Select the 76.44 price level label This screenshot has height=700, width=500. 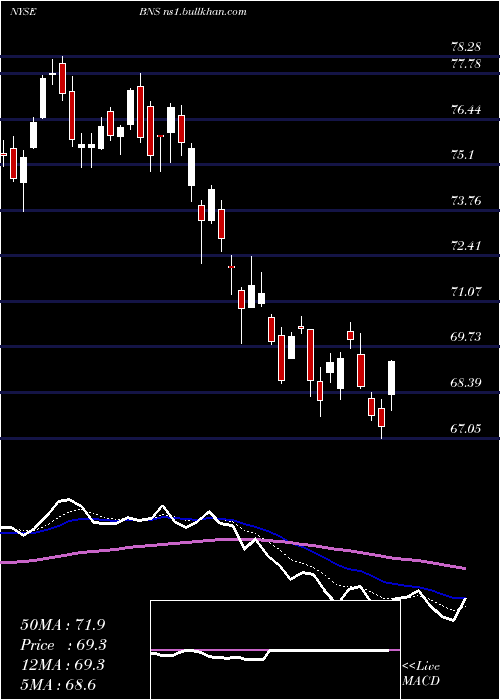click(467, 109)
